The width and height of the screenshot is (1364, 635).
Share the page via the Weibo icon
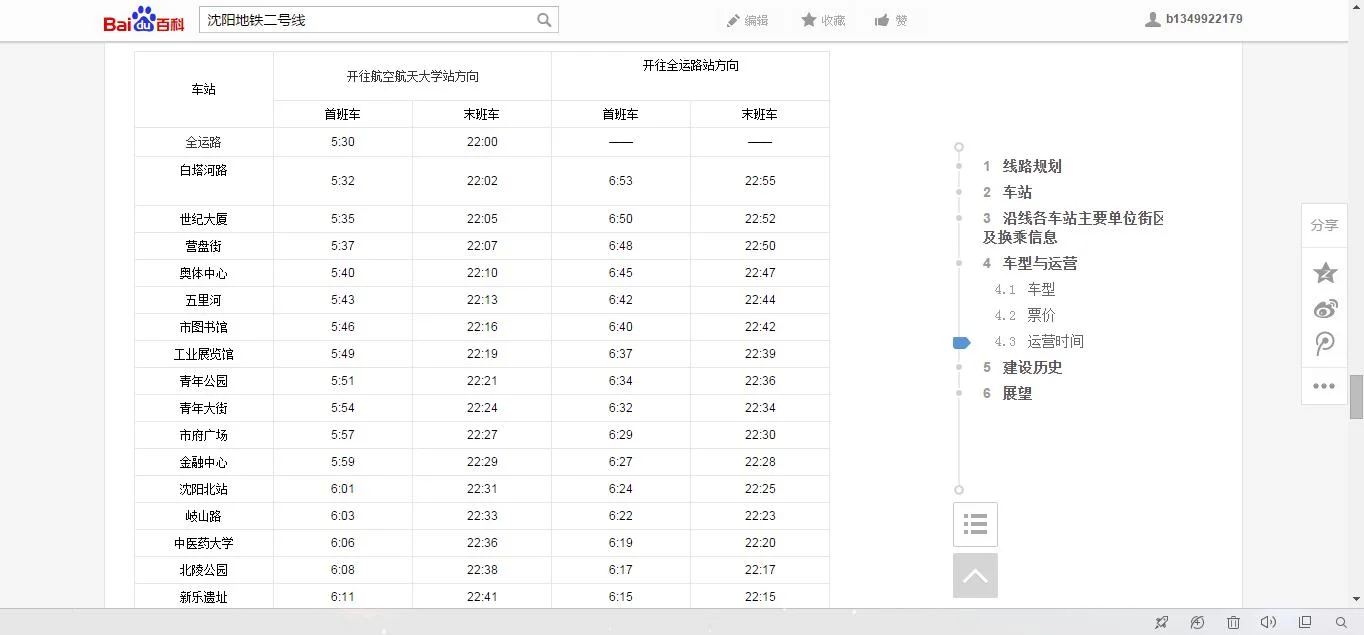[x=1324, y=308]
